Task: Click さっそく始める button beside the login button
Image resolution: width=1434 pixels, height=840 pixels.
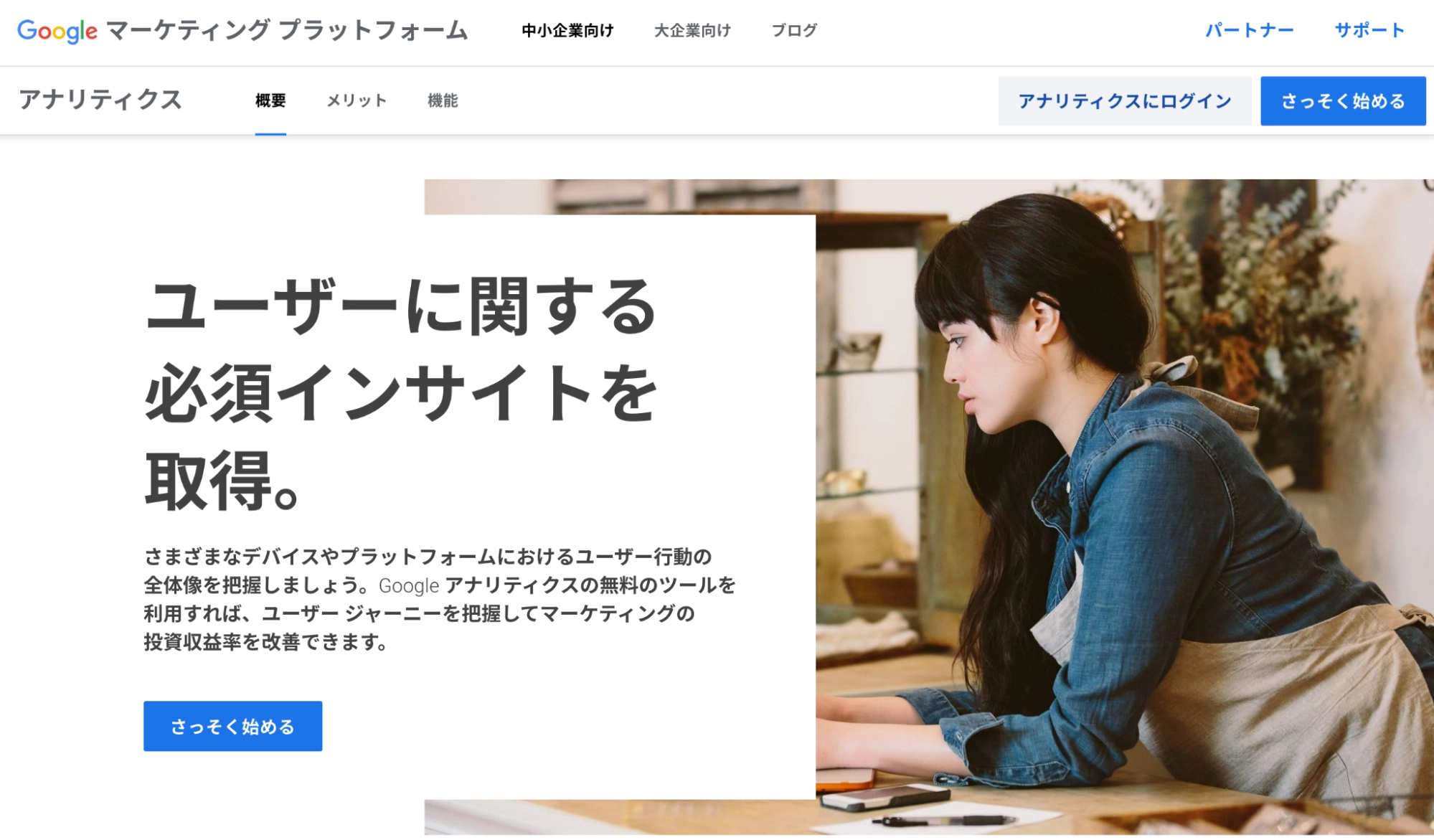Action: tap(1343, 101)
